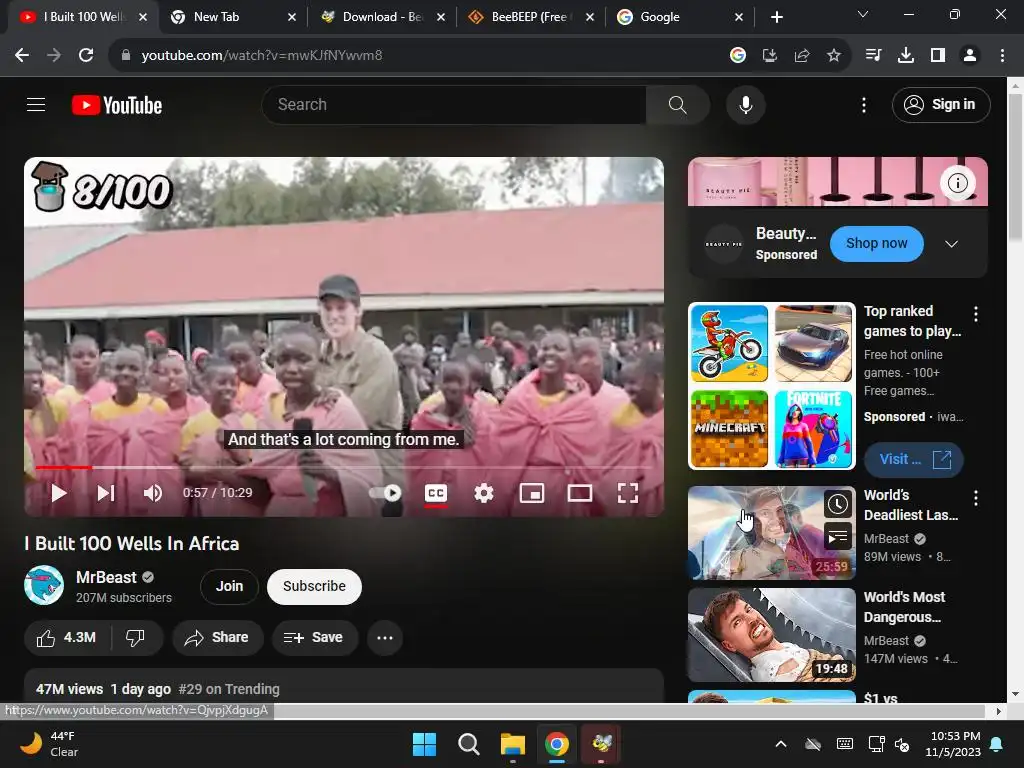Open media controls icon in toolbar
The image size is (1024, 768).
[873, 56]
